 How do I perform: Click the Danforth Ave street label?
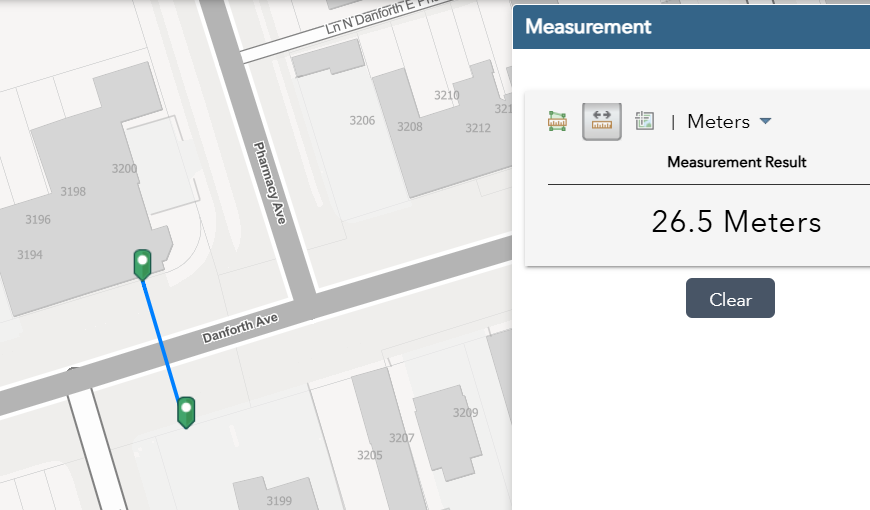240,327
